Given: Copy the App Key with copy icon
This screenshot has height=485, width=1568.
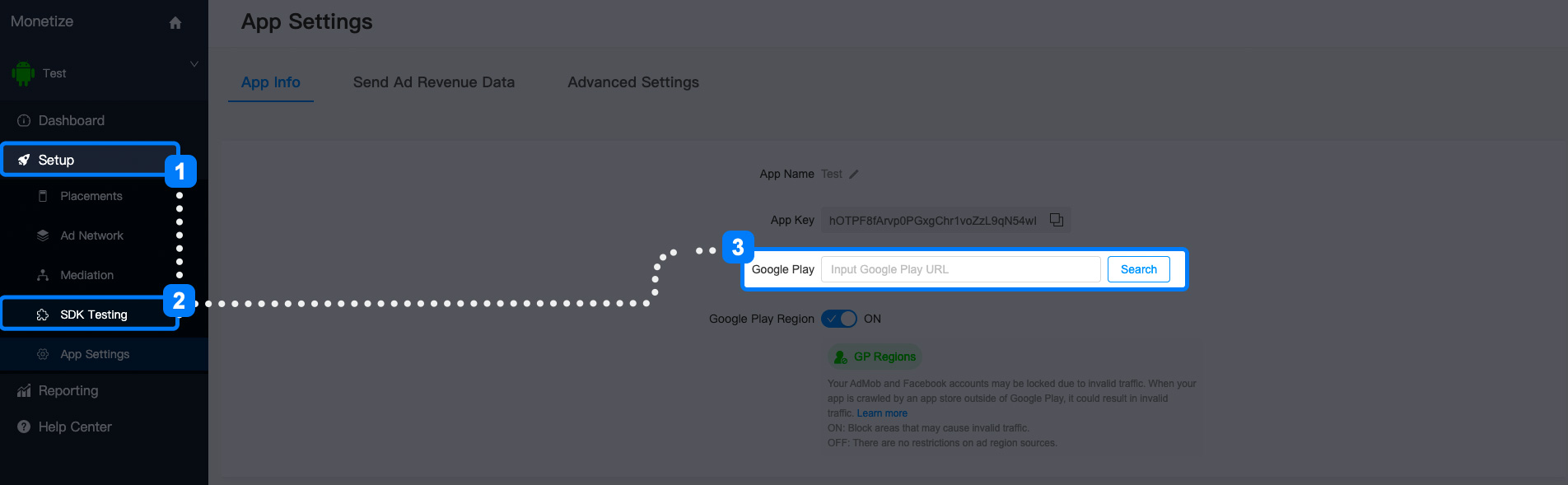Looking at the screenshot, I should [x=1057, y=220].
